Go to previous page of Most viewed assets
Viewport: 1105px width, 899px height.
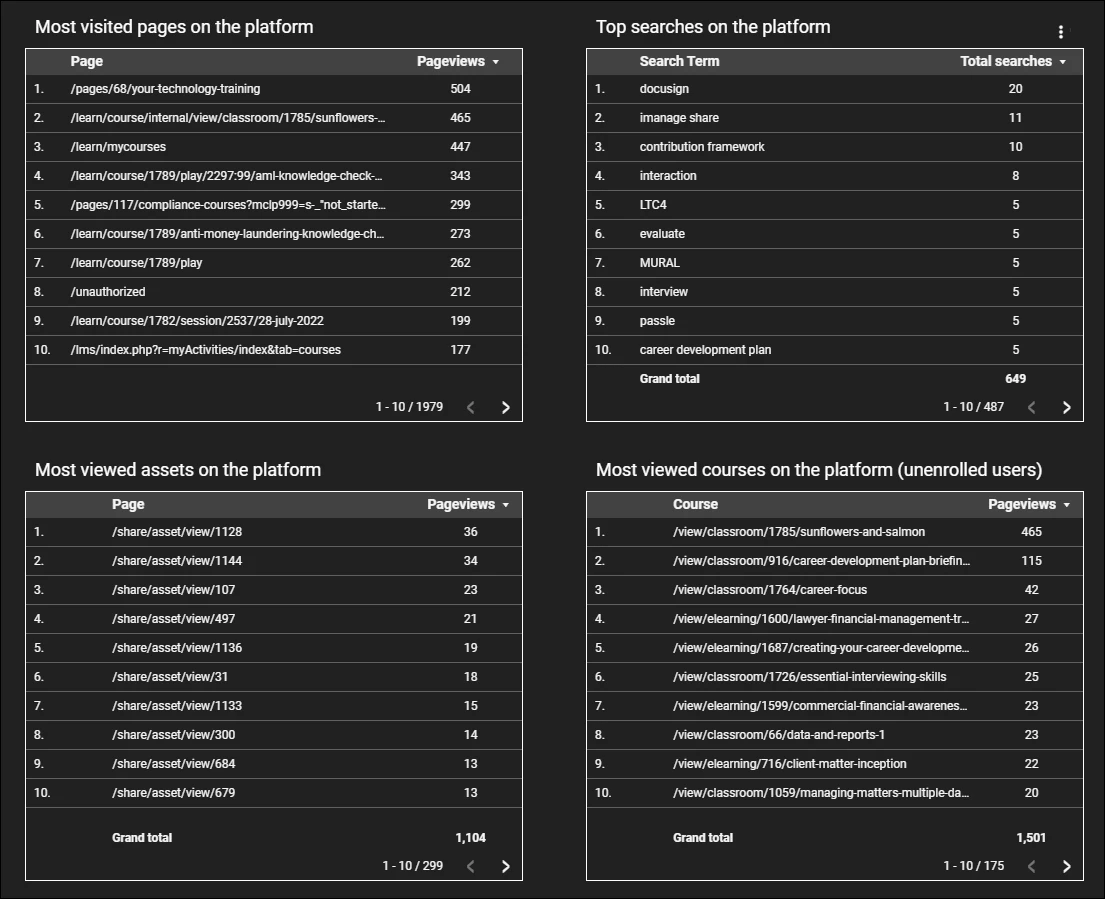click(471, 866)
